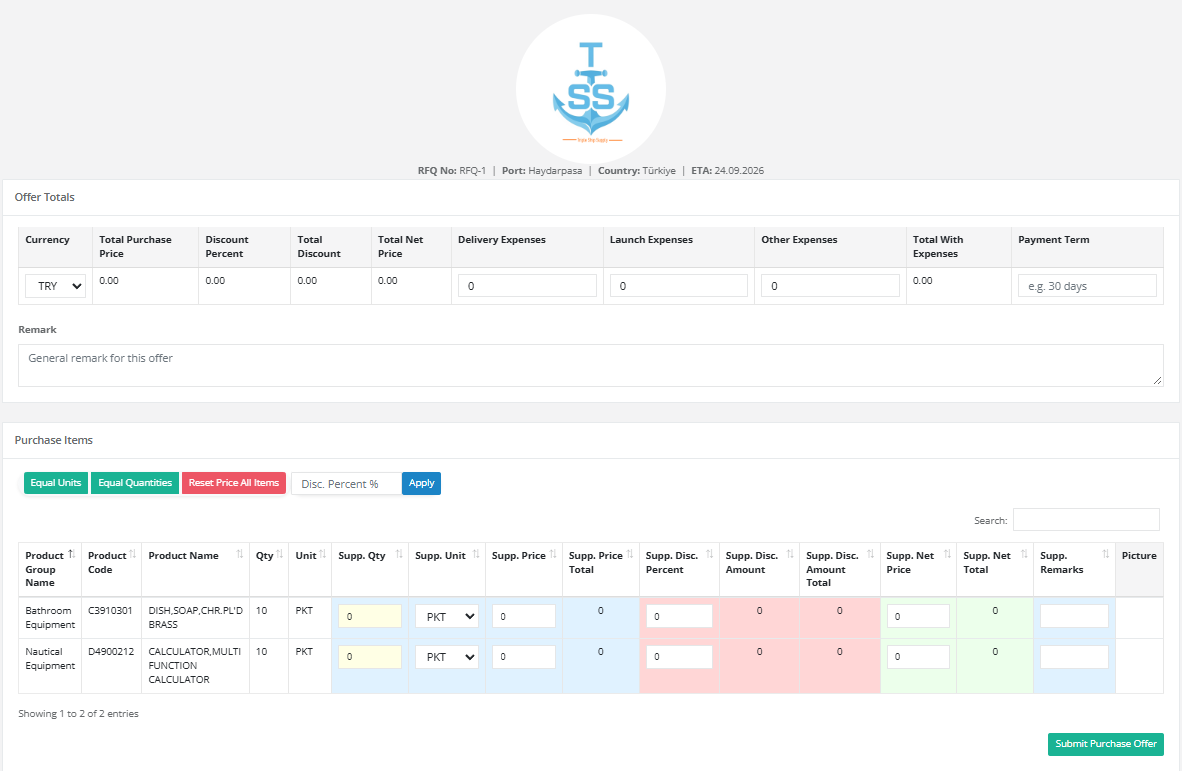
Task: Click 'Showing 1 to 2 of 2 entries' text
Action: click(78, 714)
